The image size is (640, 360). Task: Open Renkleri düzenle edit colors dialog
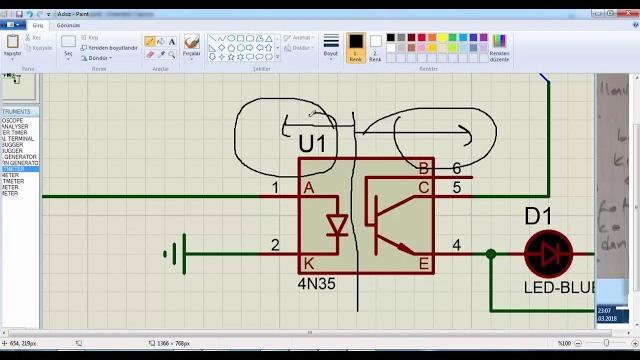(499, 48)
